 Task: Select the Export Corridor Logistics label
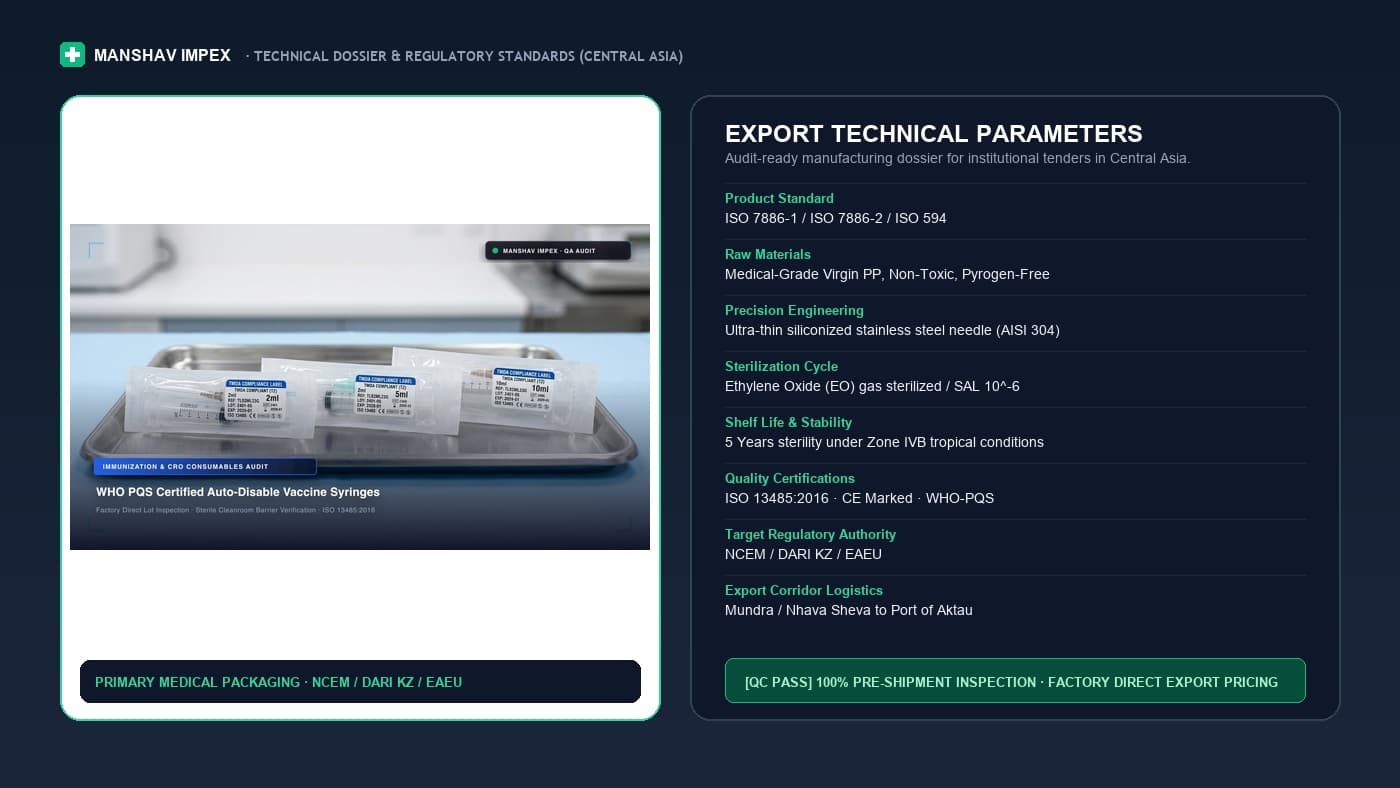804,590
